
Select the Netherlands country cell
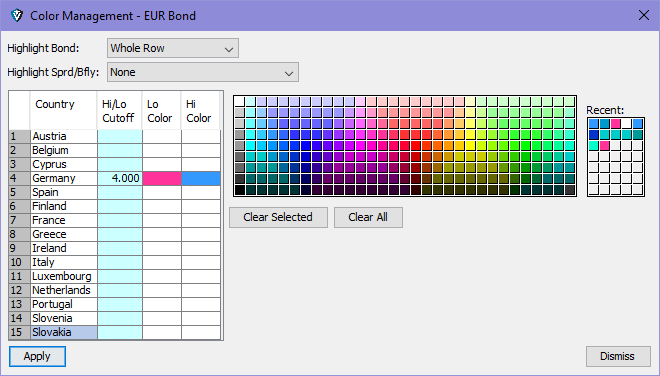64,290
